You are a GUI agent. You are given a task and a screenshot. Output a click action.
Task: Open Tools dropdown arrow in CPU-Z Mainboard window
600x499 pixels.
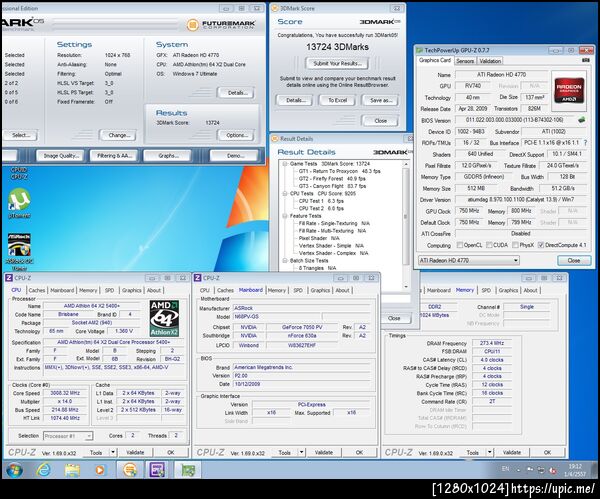tap(302, 452)
